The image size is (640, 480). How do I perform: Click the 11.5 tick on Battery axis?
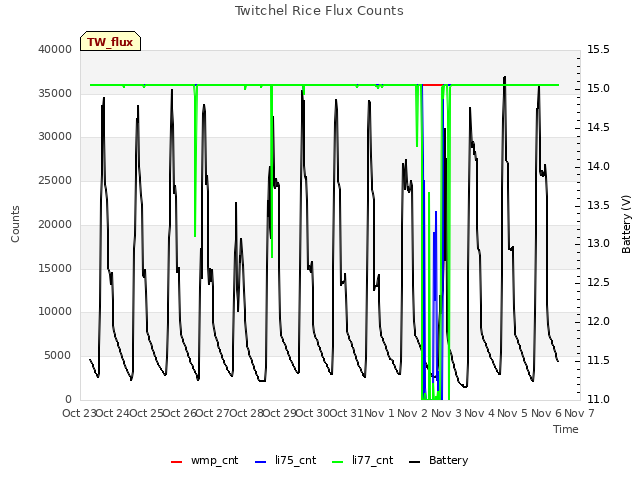598,360
